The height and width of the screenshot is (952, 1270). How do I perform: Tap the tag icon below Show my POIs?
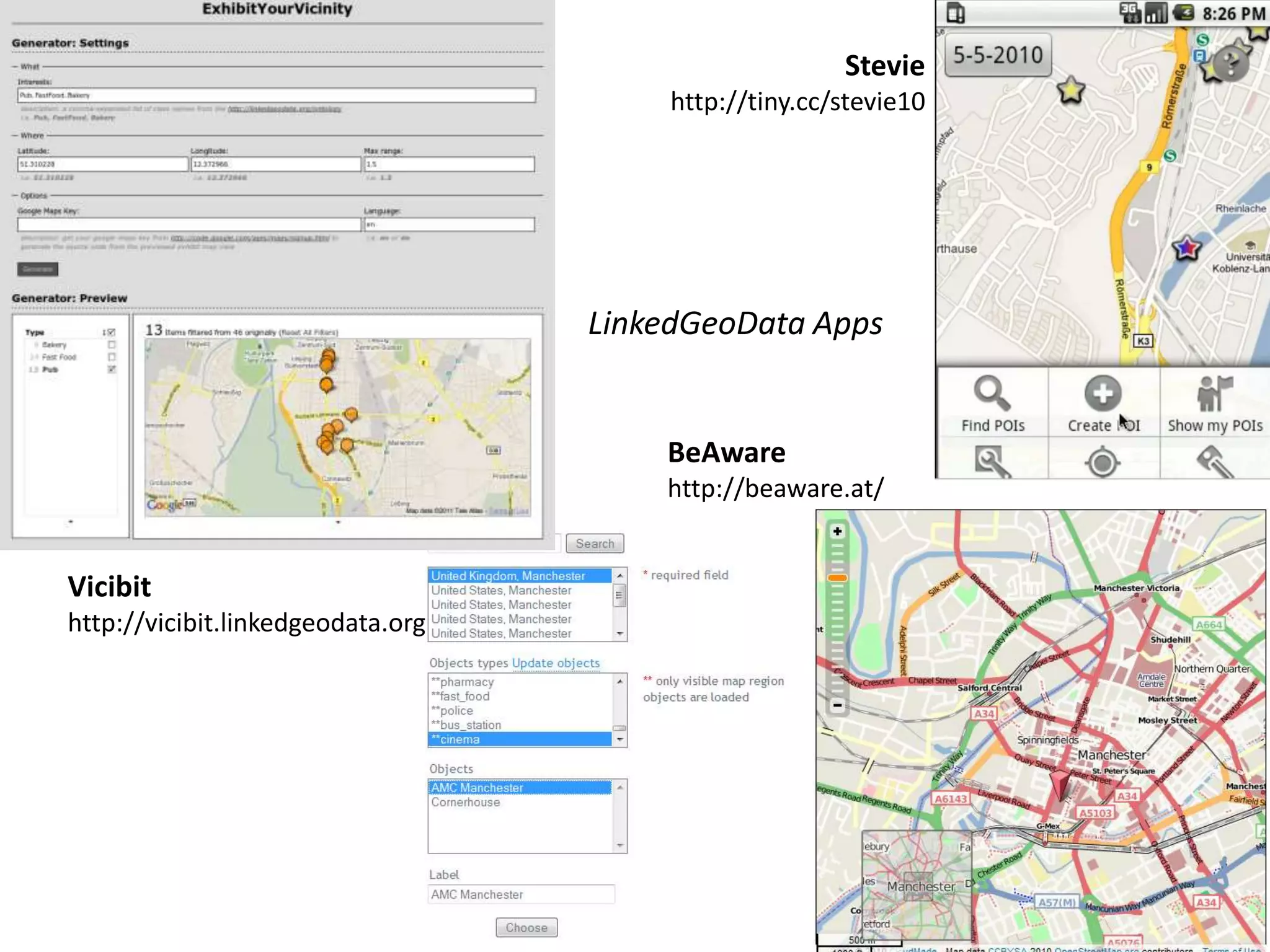(x=1215, y=462)
